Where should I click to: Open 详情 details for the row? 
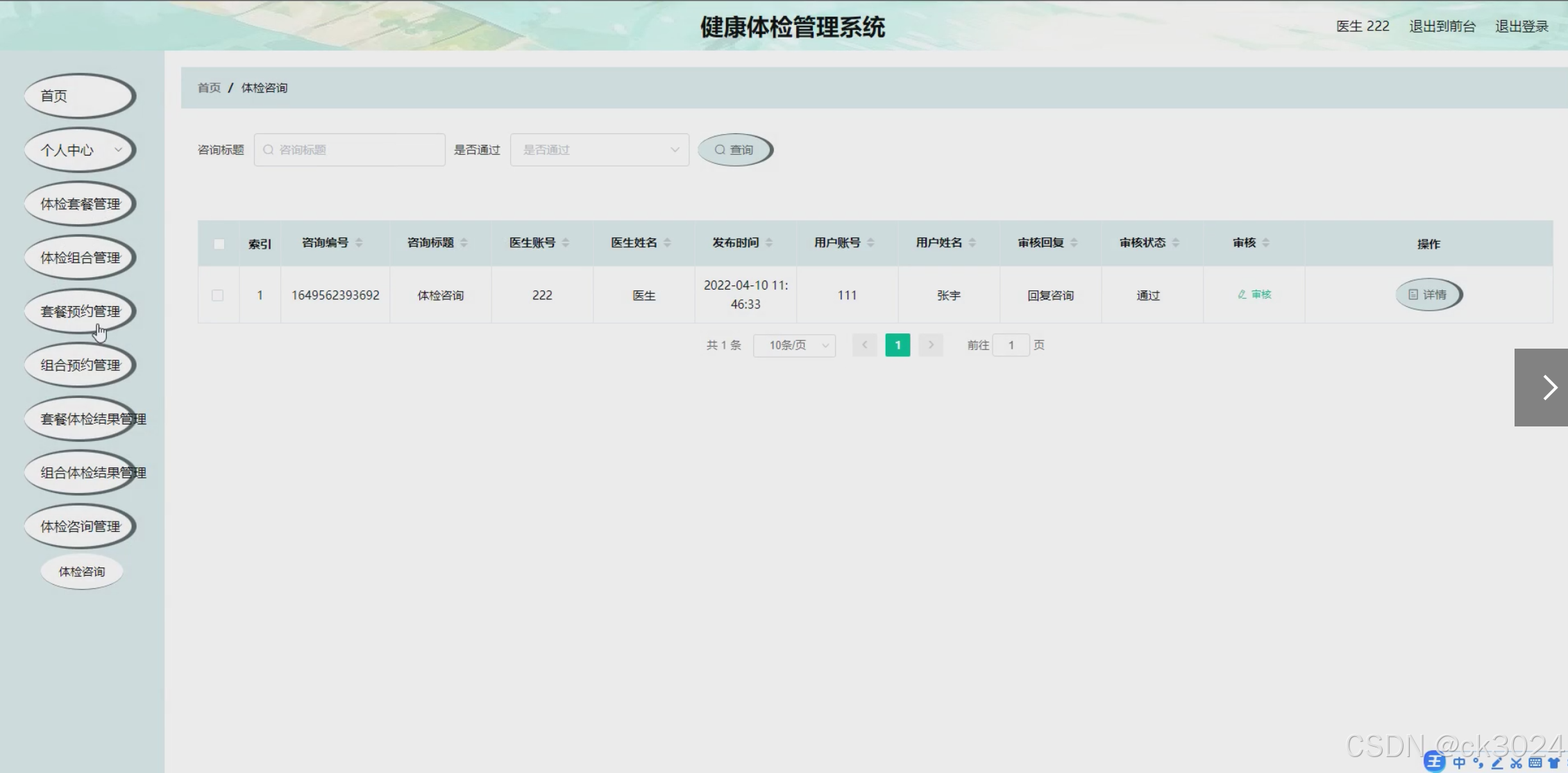click(x=1428, y=294)
